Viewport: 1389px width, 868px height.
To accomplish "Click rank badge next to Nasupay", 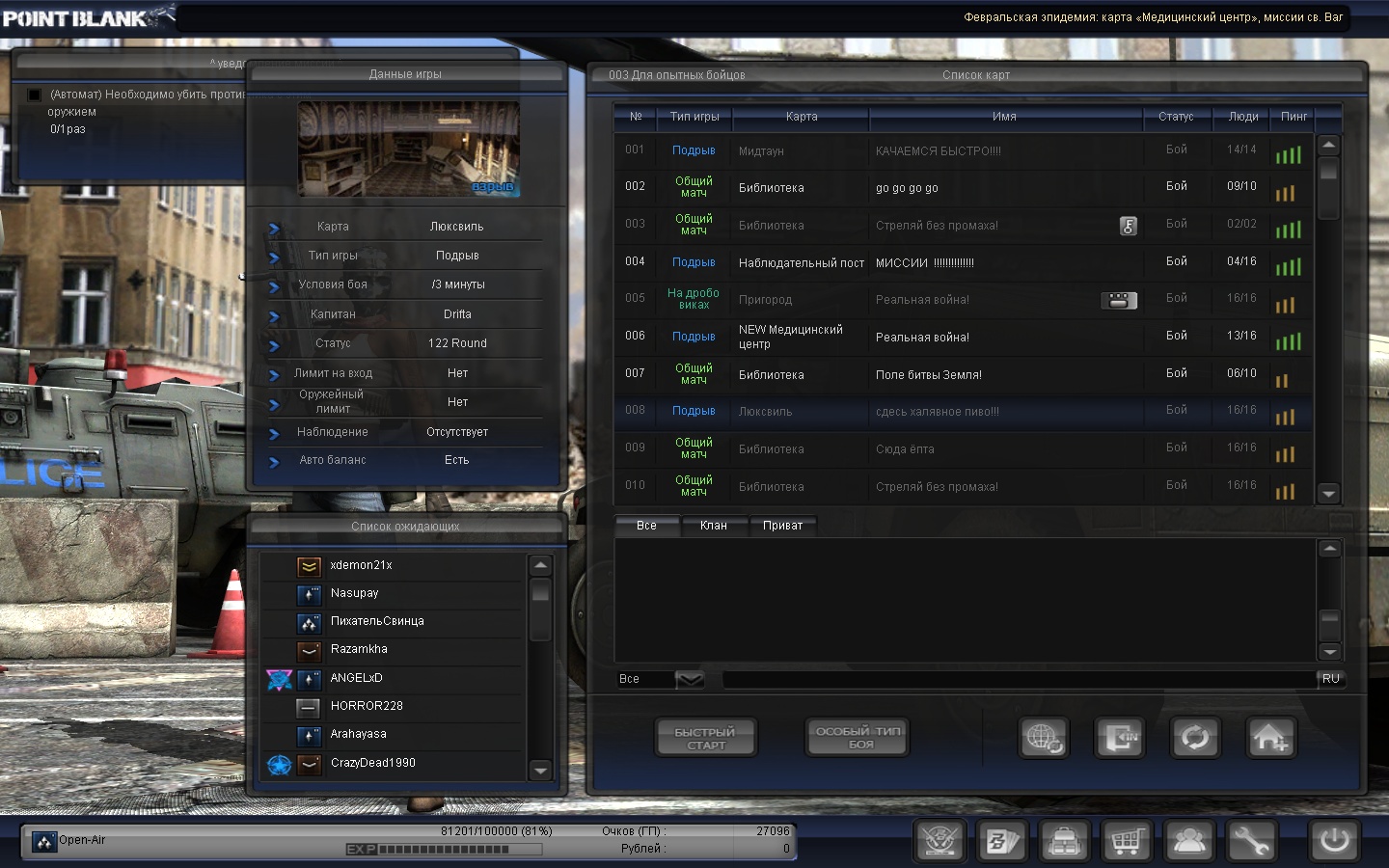I will 309,594.
